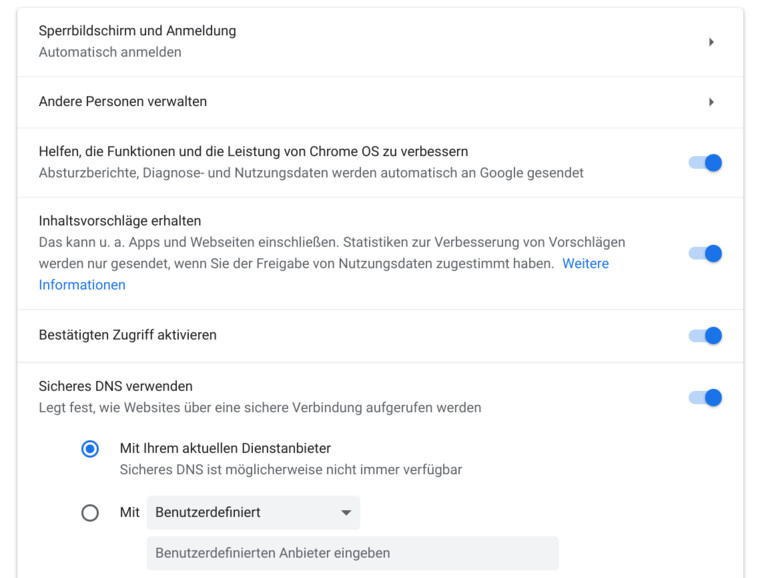Switch off the Sicheres DNS verwenden toggle
770x578 pixels.
pos(705,398)
